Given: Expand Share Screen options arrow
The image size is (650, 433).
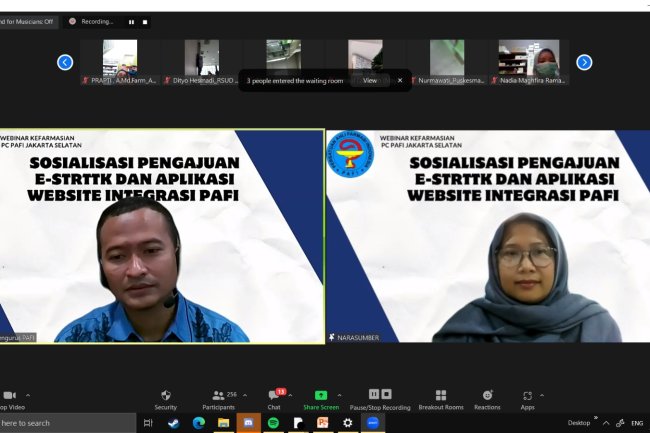Looking at the screenshot, I should click(x=340, y=395).
